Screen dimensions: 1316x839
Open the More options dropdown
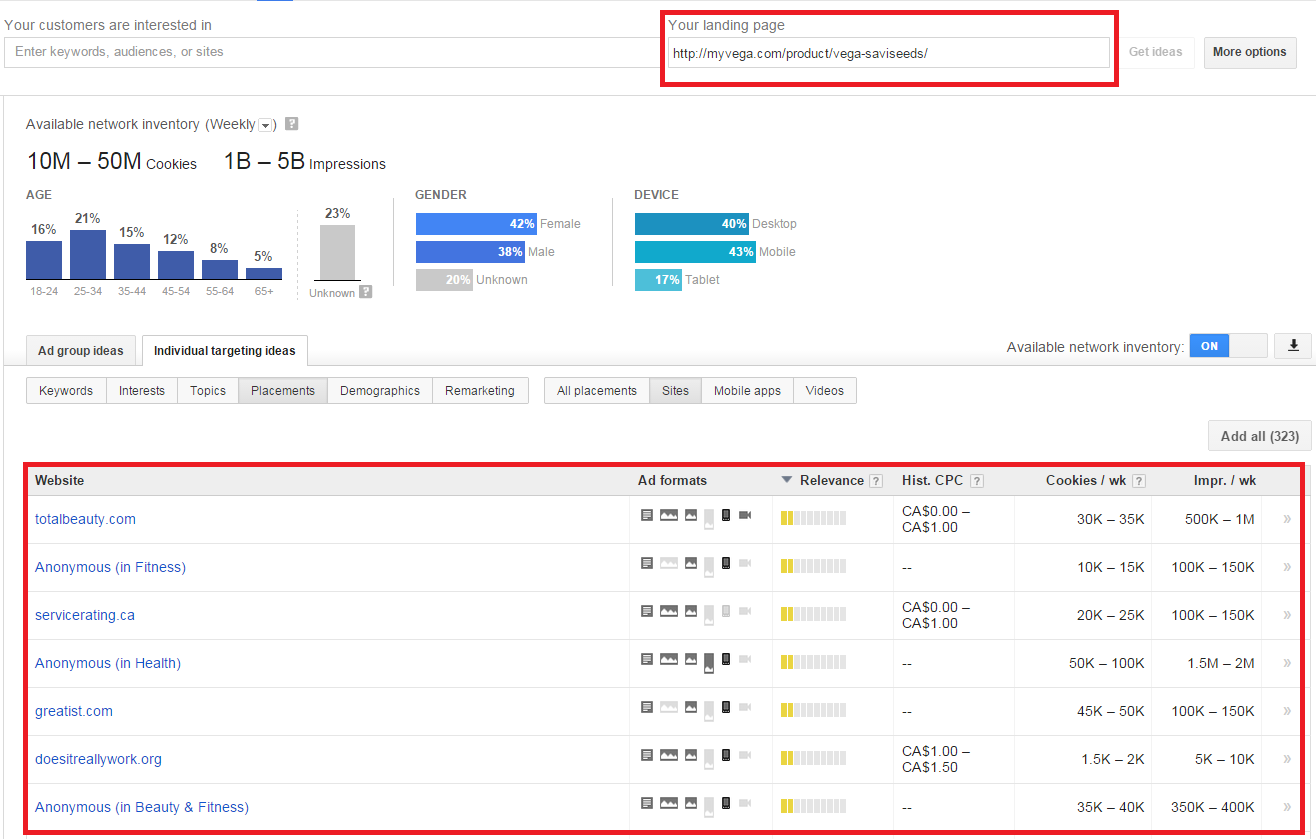[x=1249, y=52]
